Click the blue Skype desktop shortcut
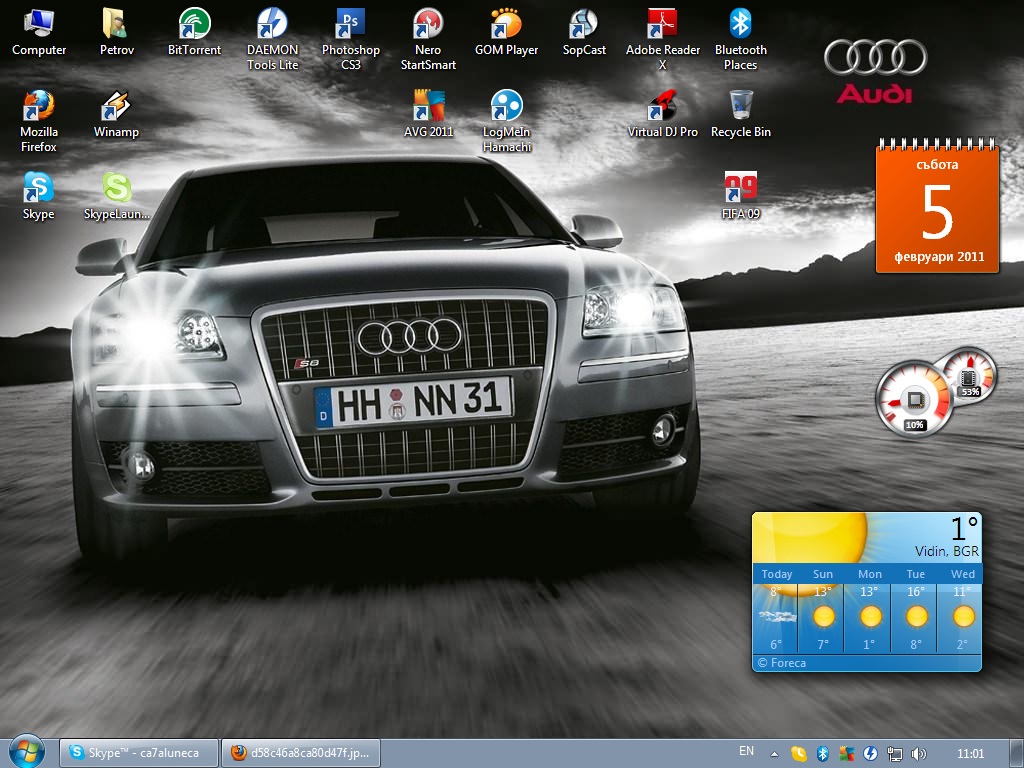This screenshot has width=1024, height=768. (x=39, y=197)
